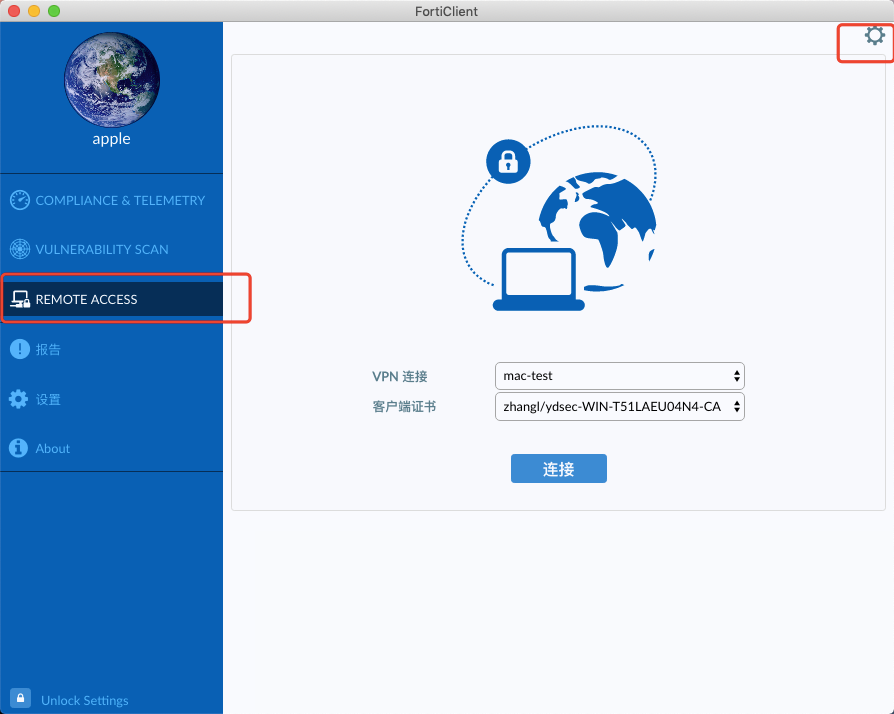Open the 设置 section

click(x=112, y=399)
